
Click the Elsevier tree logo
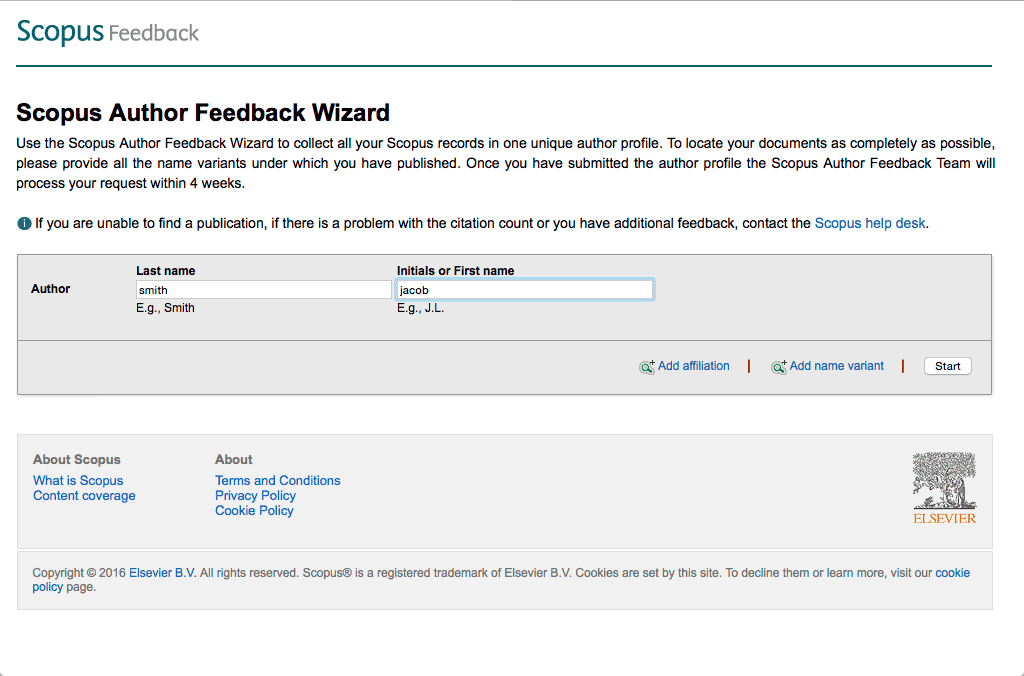click(x=944, y=481)
